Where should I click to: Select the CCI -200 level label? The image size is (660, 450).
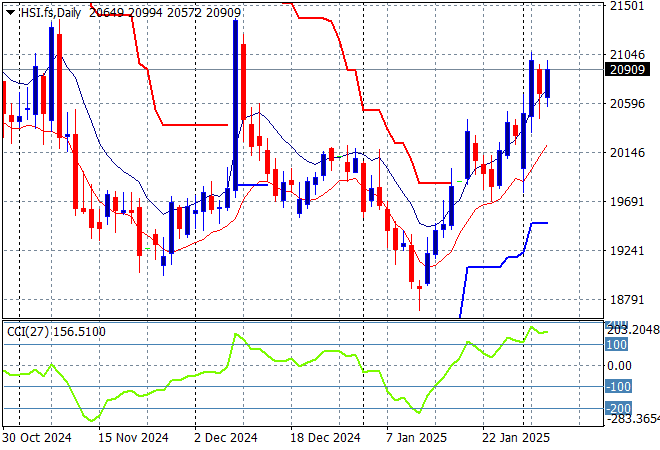click(618, 408)
